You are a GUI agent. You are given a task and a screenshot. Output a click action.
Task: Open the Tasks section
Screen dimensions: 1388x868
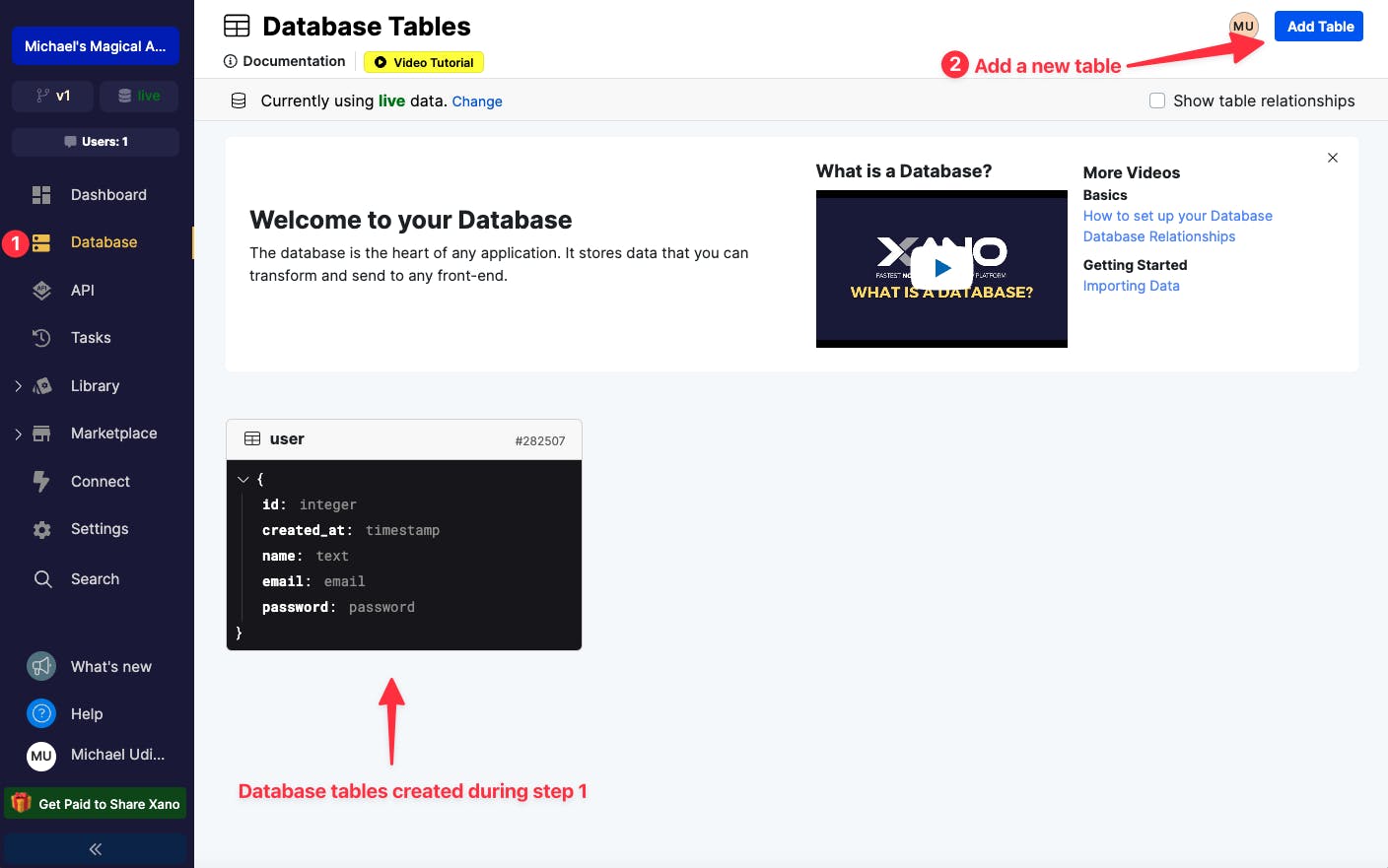(x=91, y=338)
